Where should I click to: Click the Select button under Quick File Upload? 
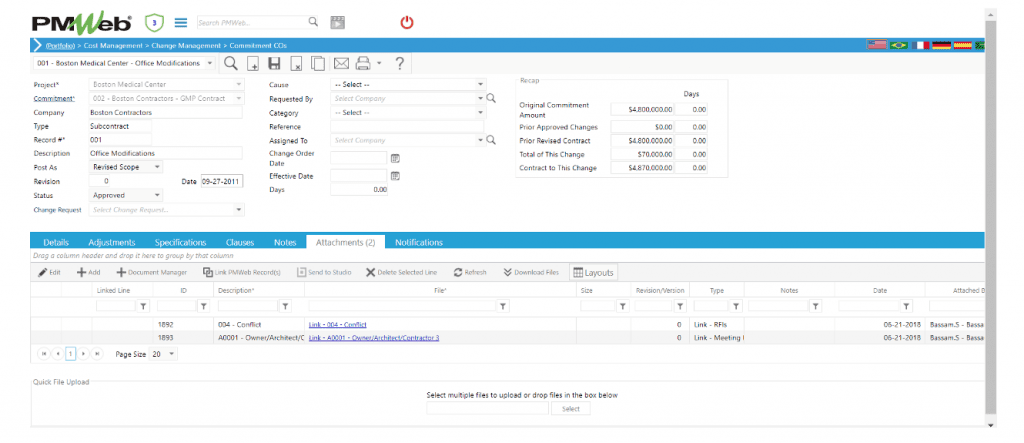570,409
